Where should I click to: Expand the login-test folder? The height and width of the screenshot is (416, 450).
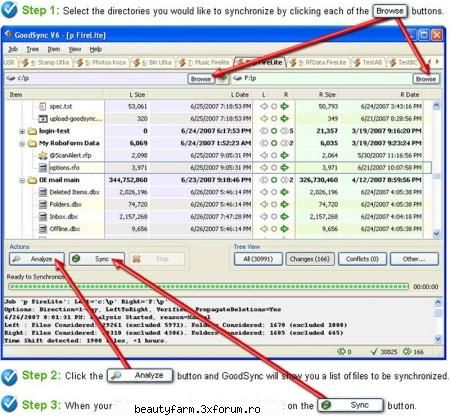pos(22,131)
